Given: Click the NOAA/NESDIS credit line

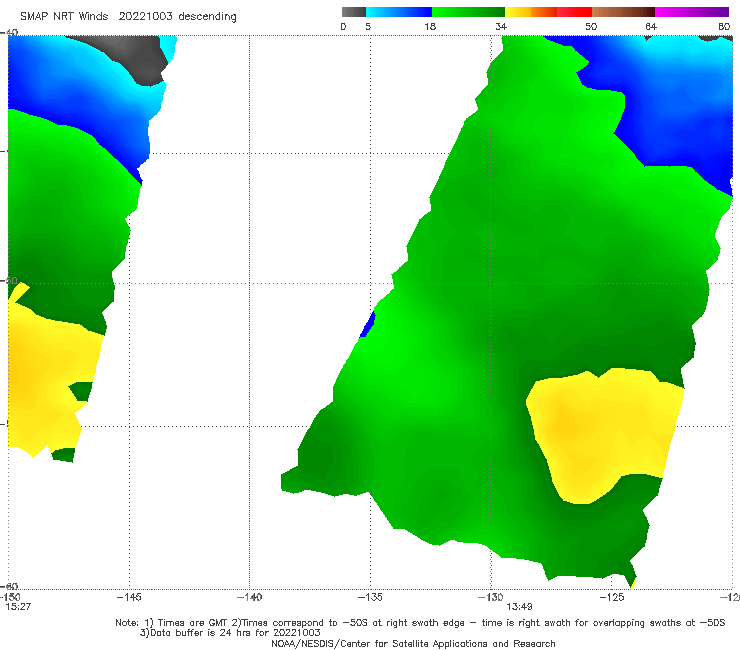Looking at the screenshot, I should (x=413, y=644).
